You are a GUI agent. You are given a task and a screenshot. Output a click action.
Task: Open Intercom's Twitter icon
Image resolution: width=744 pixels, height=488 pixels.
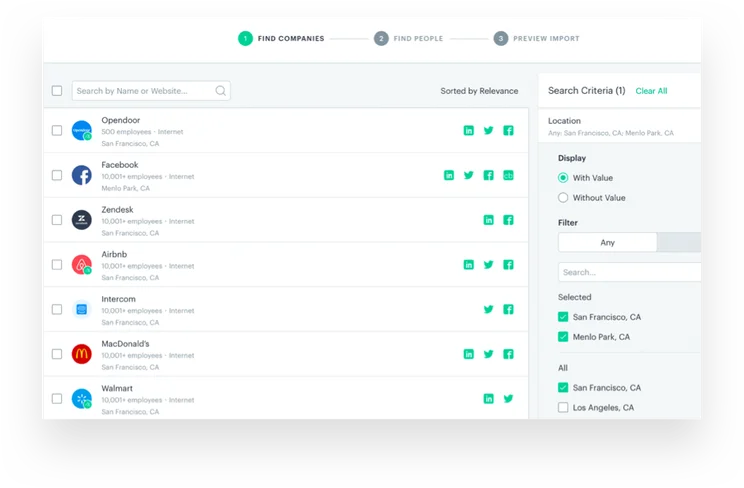coord(488,309)
